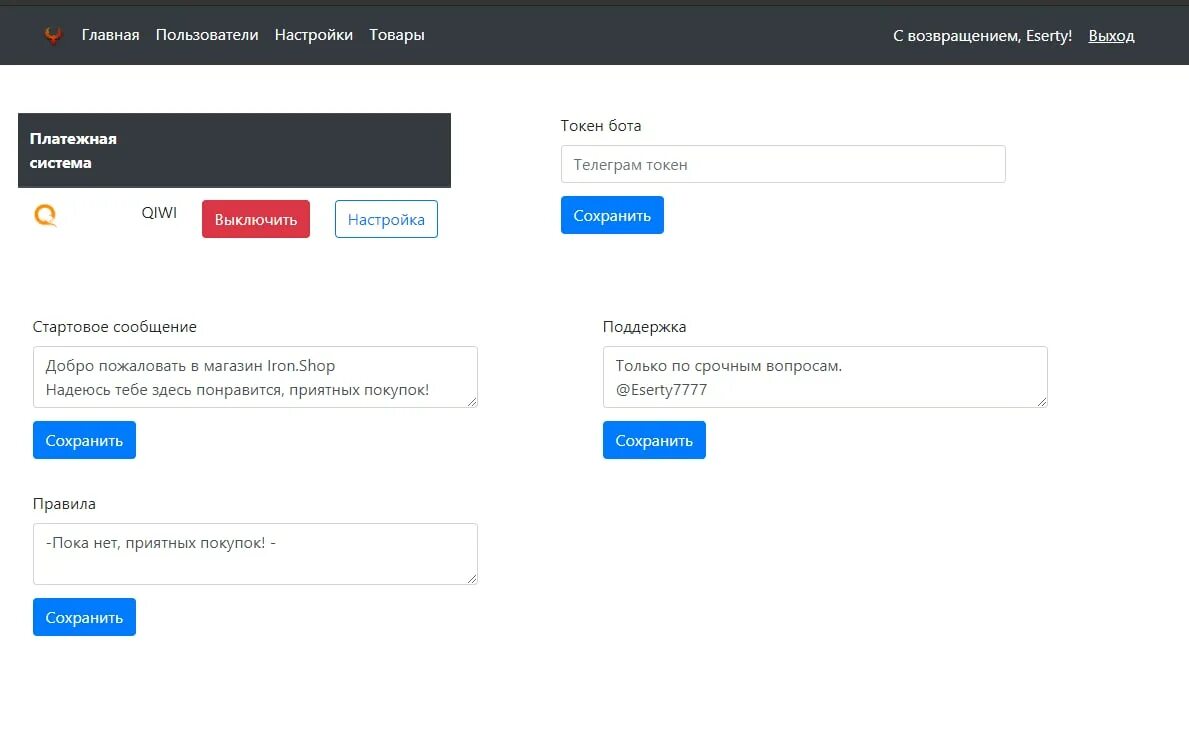
Task: Click the Телеграм токен input field
Action: pyautogui.click(x=783, y=165)
